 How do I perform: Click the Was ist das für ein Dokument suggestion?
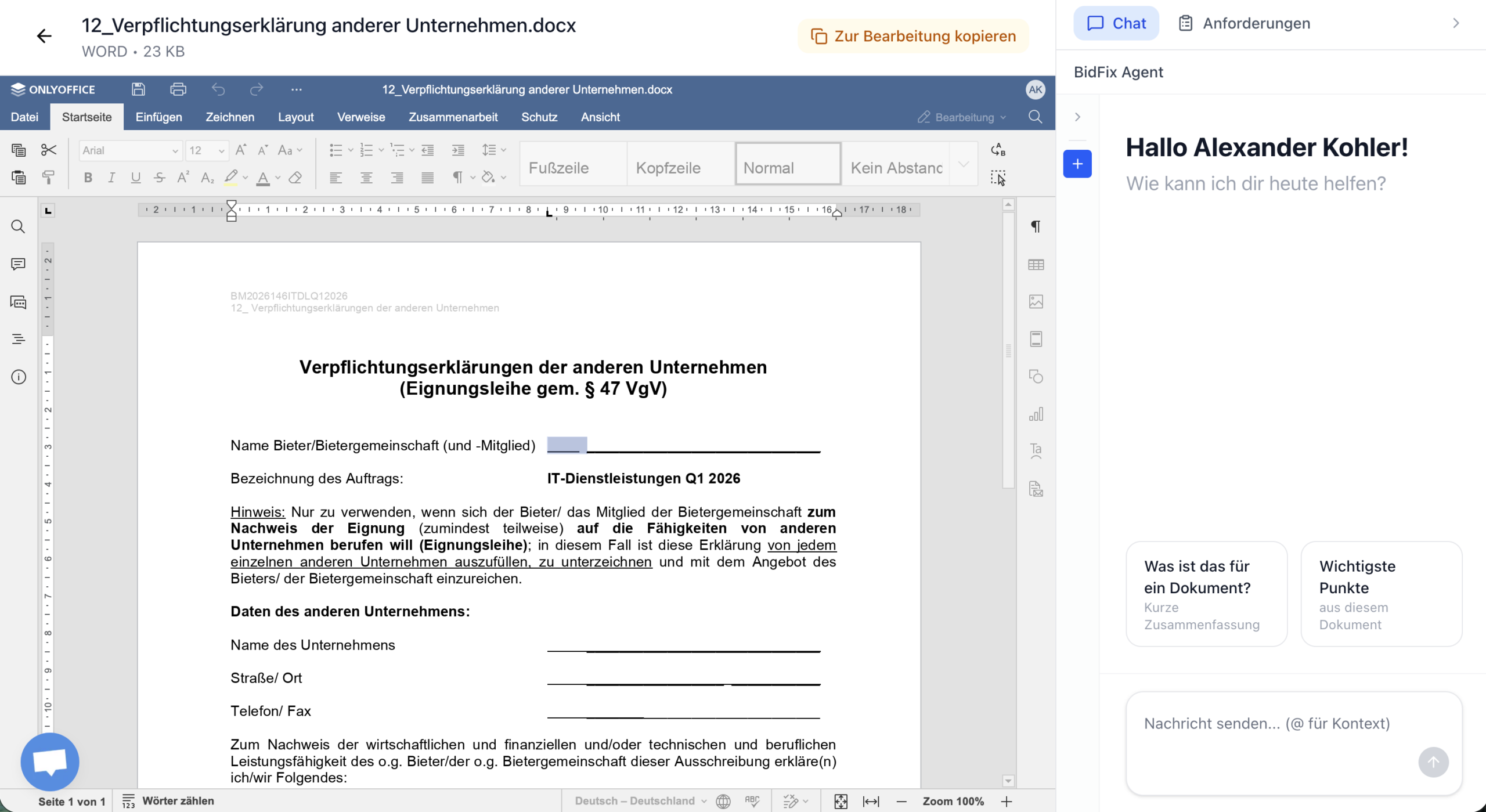pos(1206,594)
